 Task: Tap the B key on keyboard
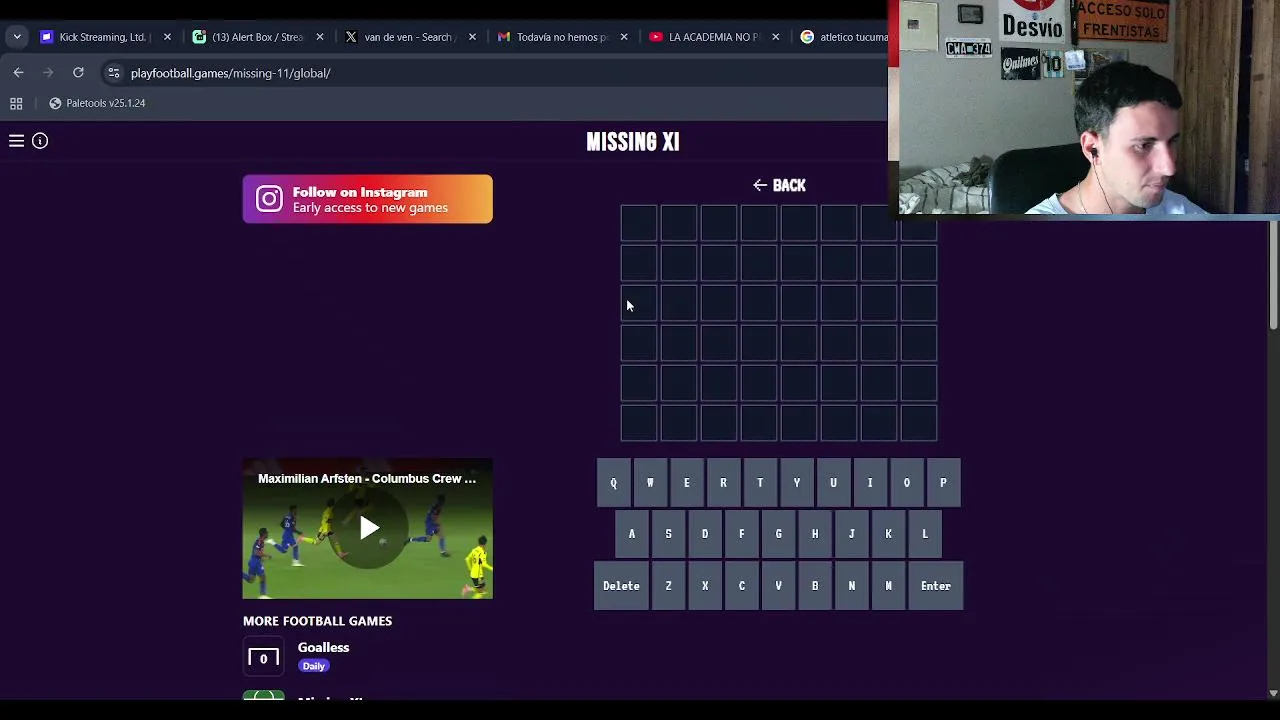[x=815, y=586]
